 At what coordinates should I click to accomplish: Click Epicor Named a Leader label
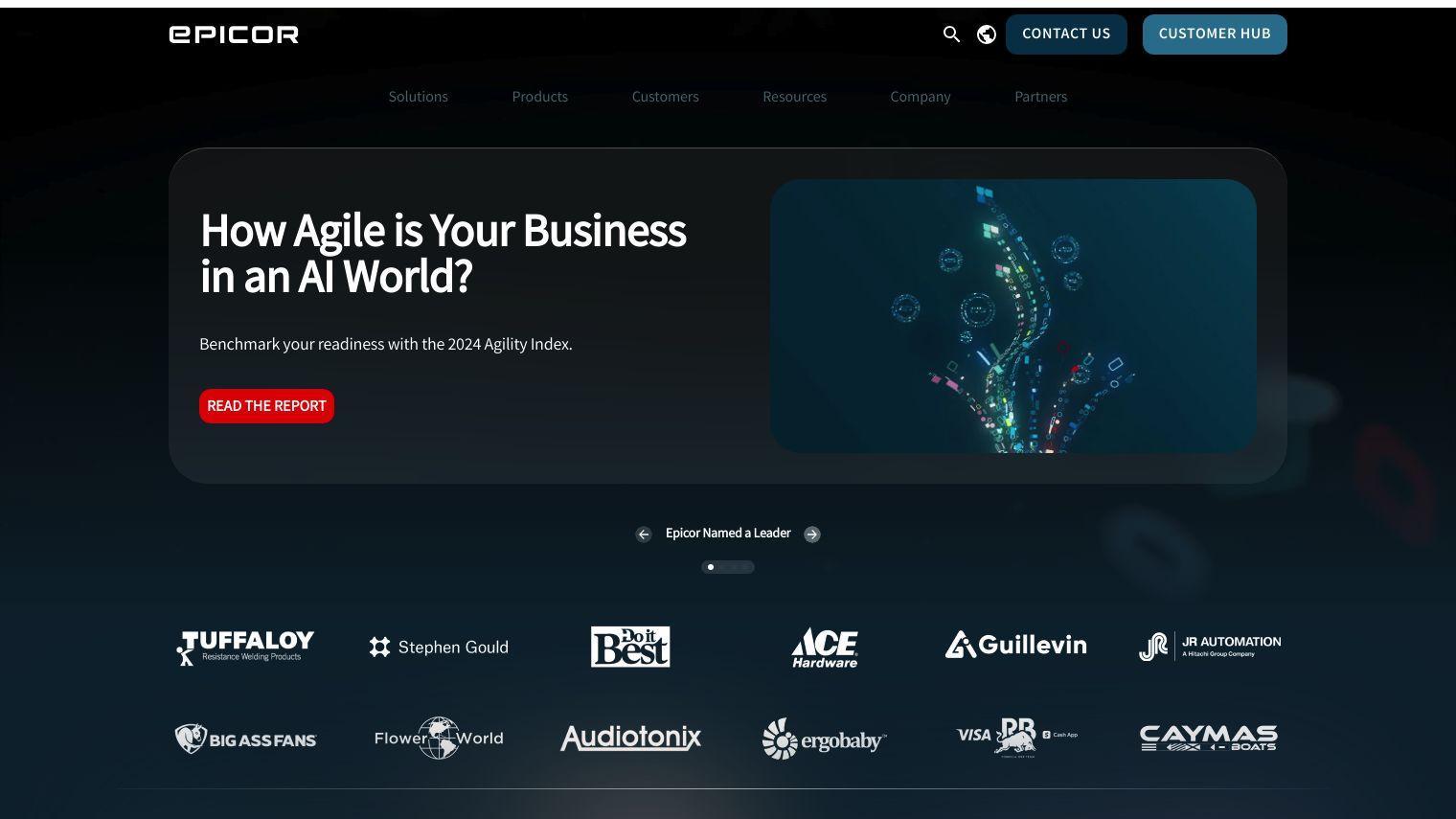tap(728, 534)
